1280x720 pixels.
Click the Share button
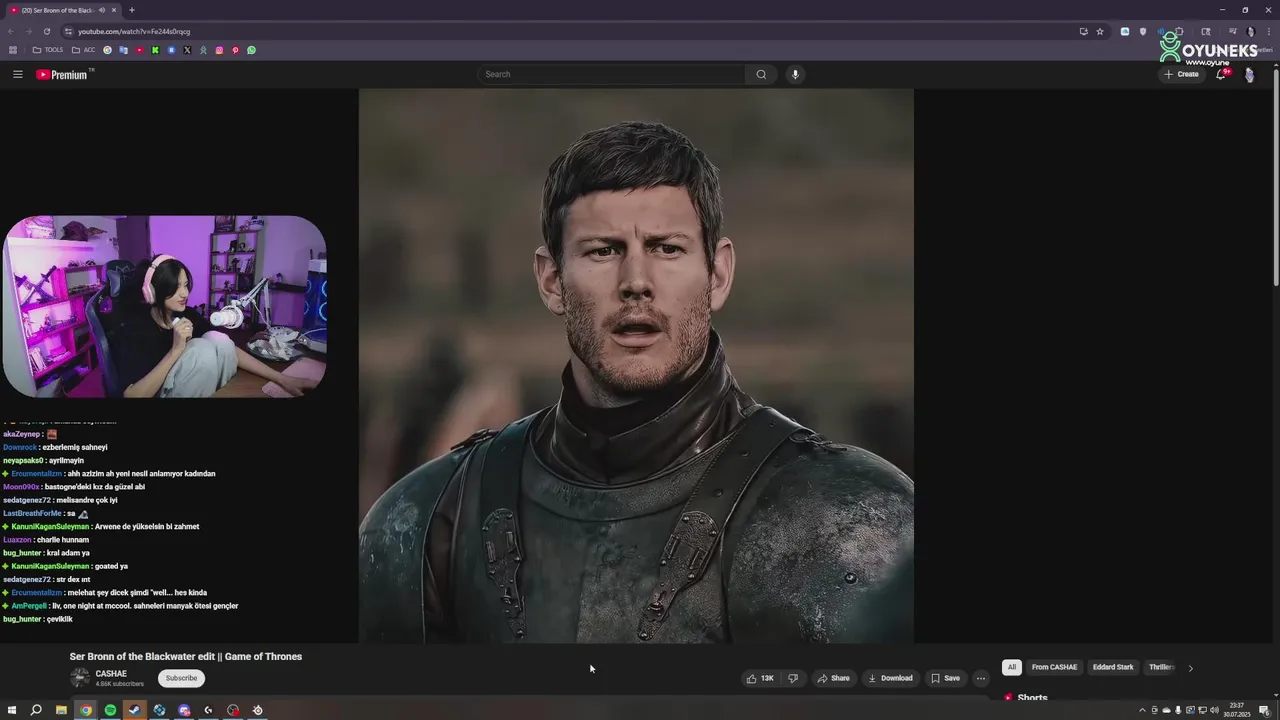click(833, 678)
